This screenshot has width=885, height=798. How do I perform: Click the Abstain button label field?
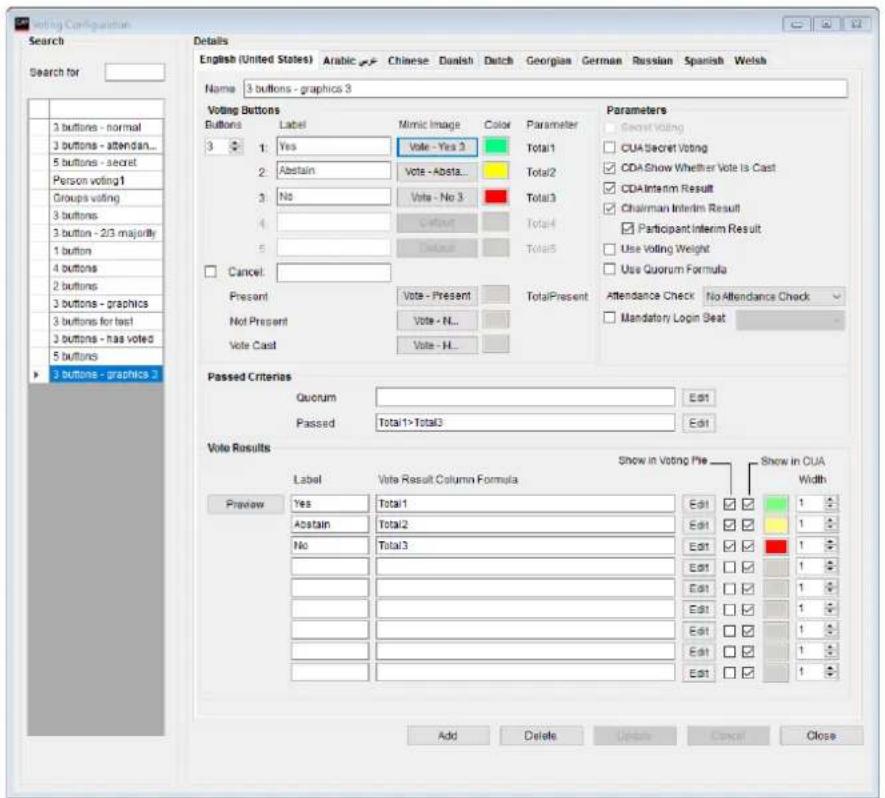pos(334,171)
